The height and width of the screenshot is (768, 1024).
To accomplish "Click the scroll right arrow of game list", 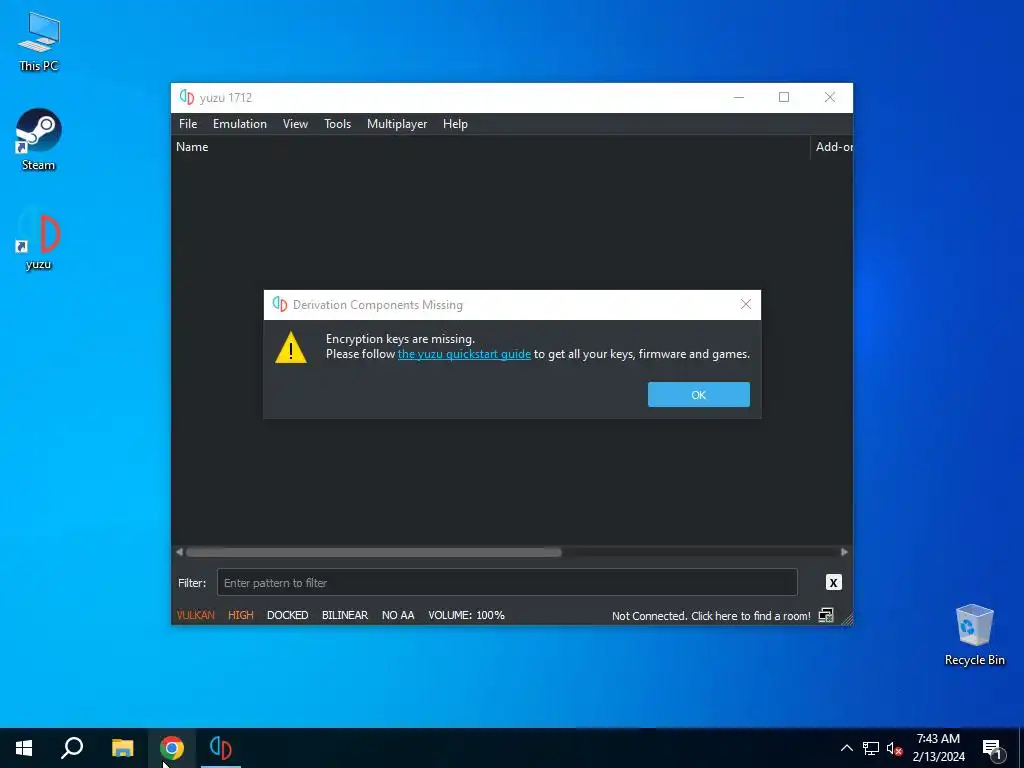I will point(844,552).
